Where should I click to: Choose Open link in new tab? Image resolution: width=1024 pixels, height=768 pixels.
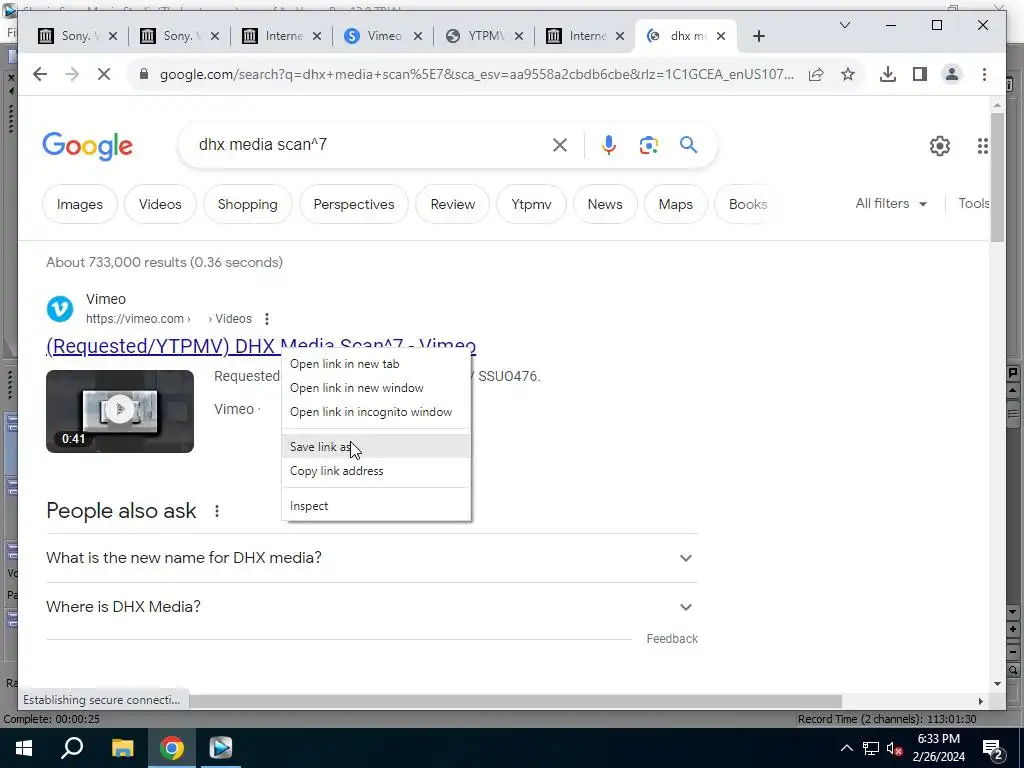pyautogui.click(x=376, y=364)
